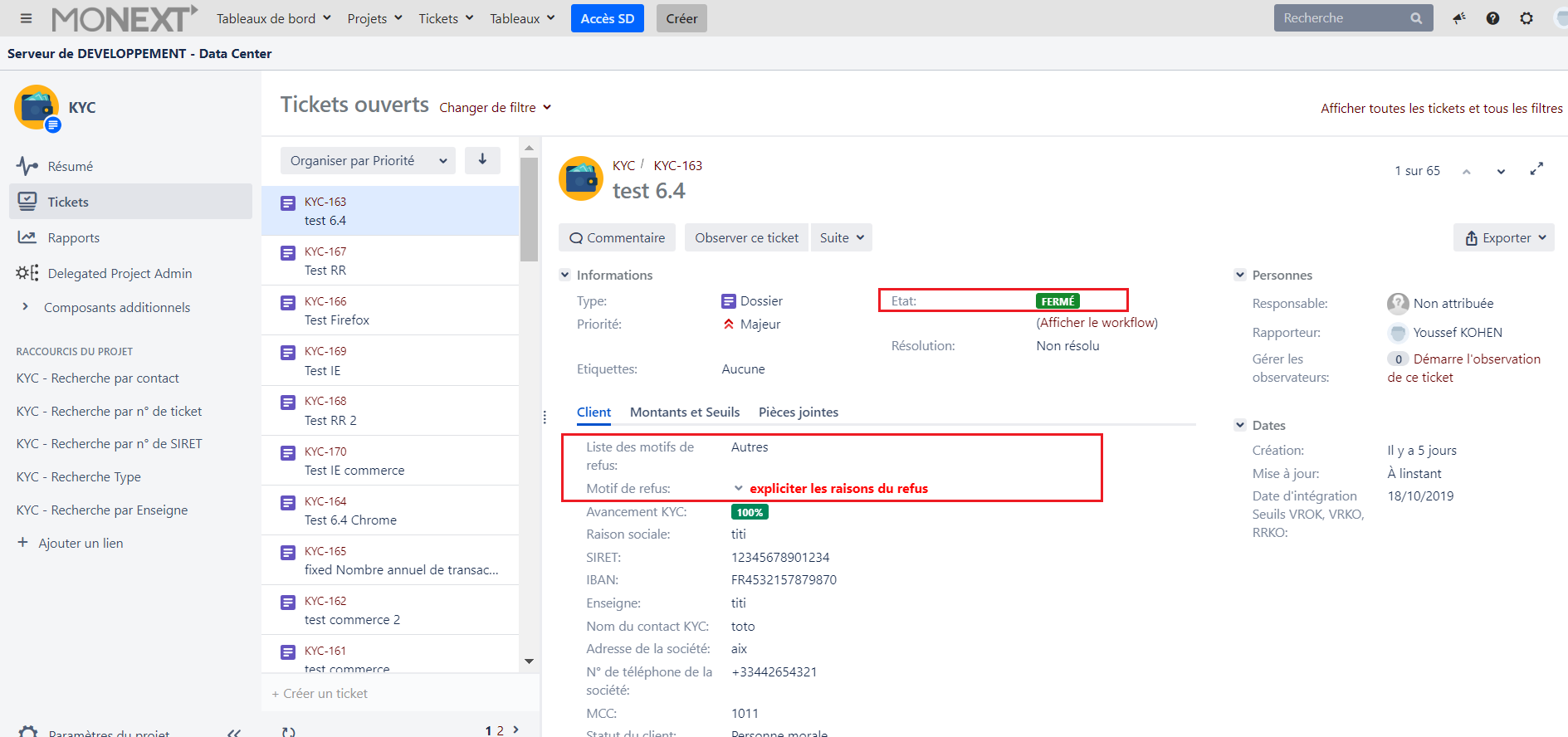Screen dimensions: 1568x737
Task: Reverse sort order with the arrow button
Action: click(x=482, y=160)
